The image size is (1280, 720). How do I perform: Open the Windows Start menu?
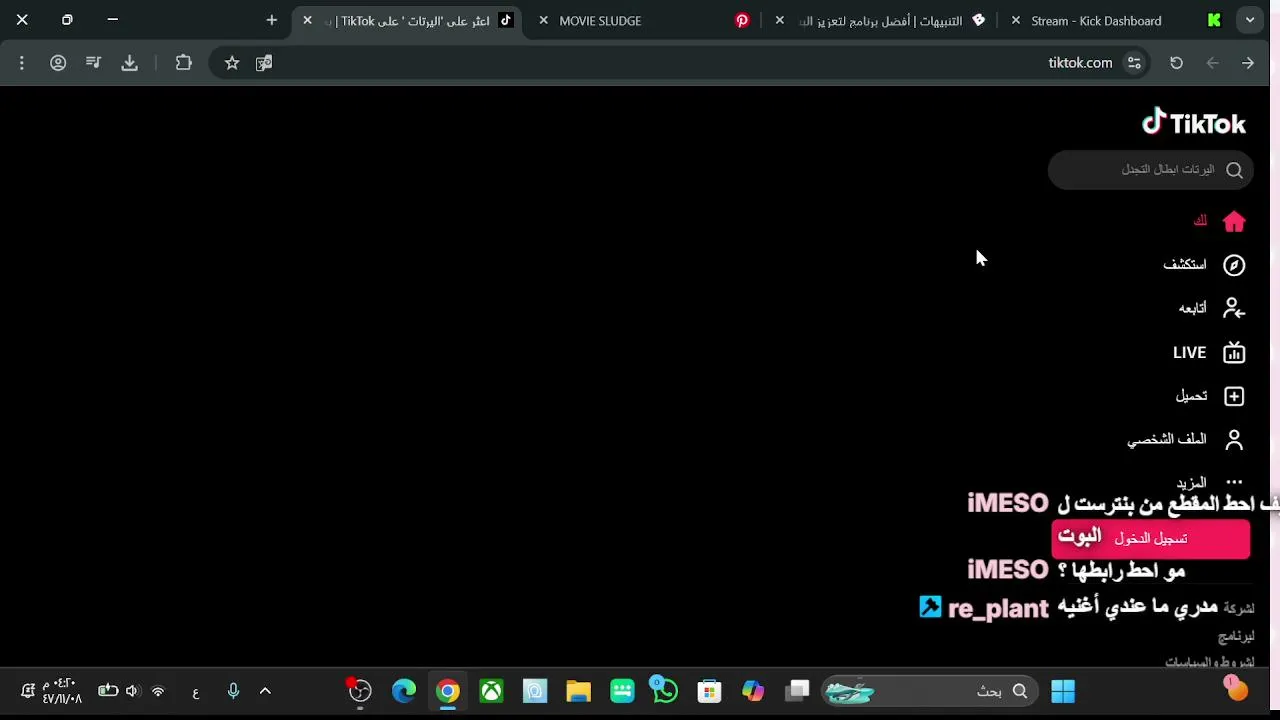click(1063, 691)
